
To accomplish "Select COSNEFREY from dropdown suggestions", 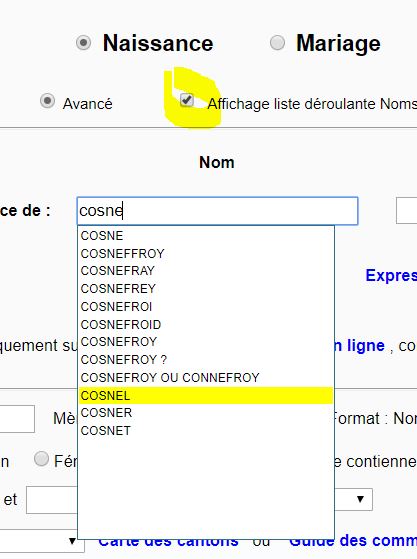I will (x=206, y=288).
